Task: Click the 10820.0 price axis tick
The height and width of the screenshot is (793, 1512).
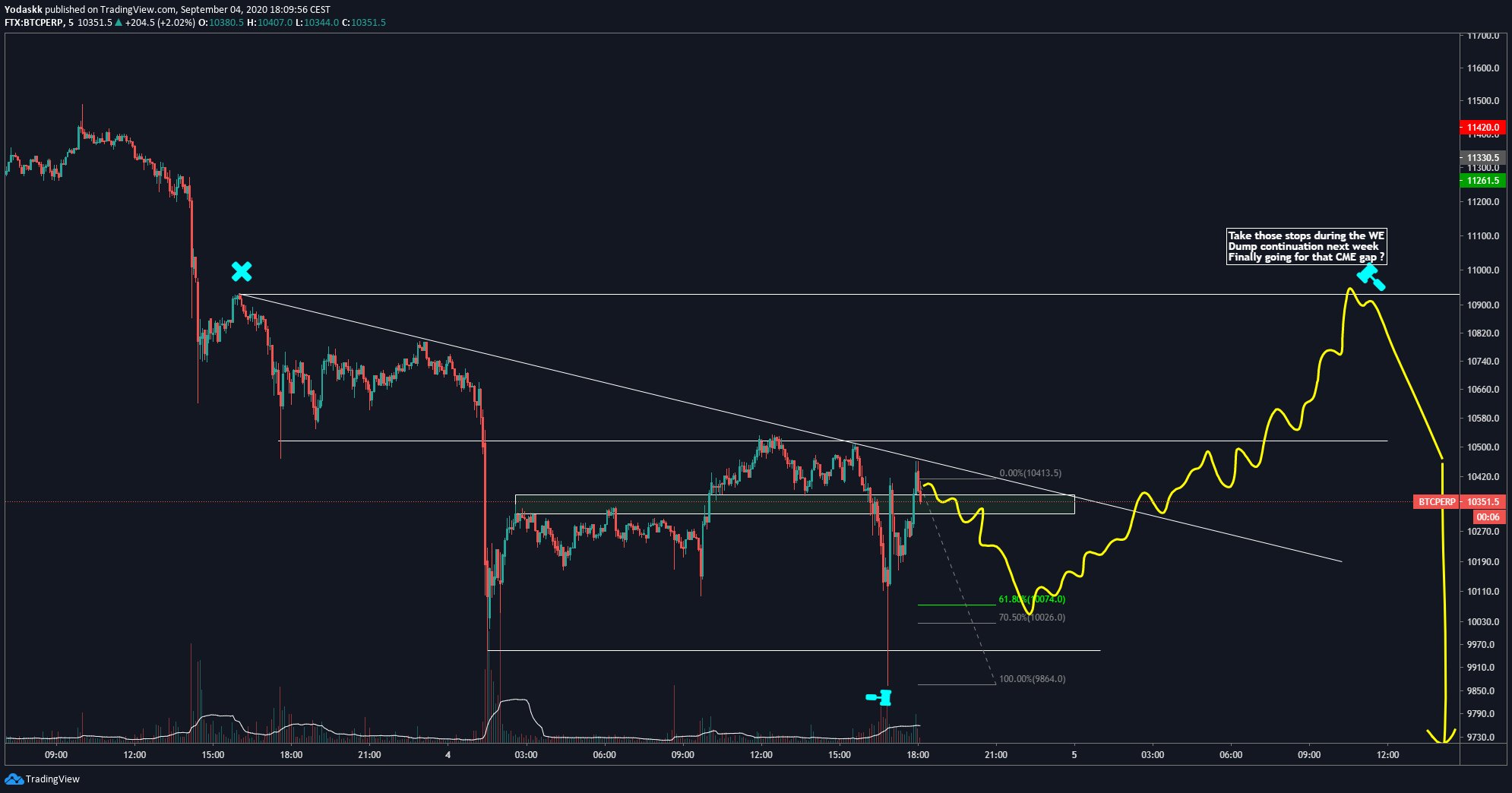Action: pyautogui.click(x=1483, y=333)
